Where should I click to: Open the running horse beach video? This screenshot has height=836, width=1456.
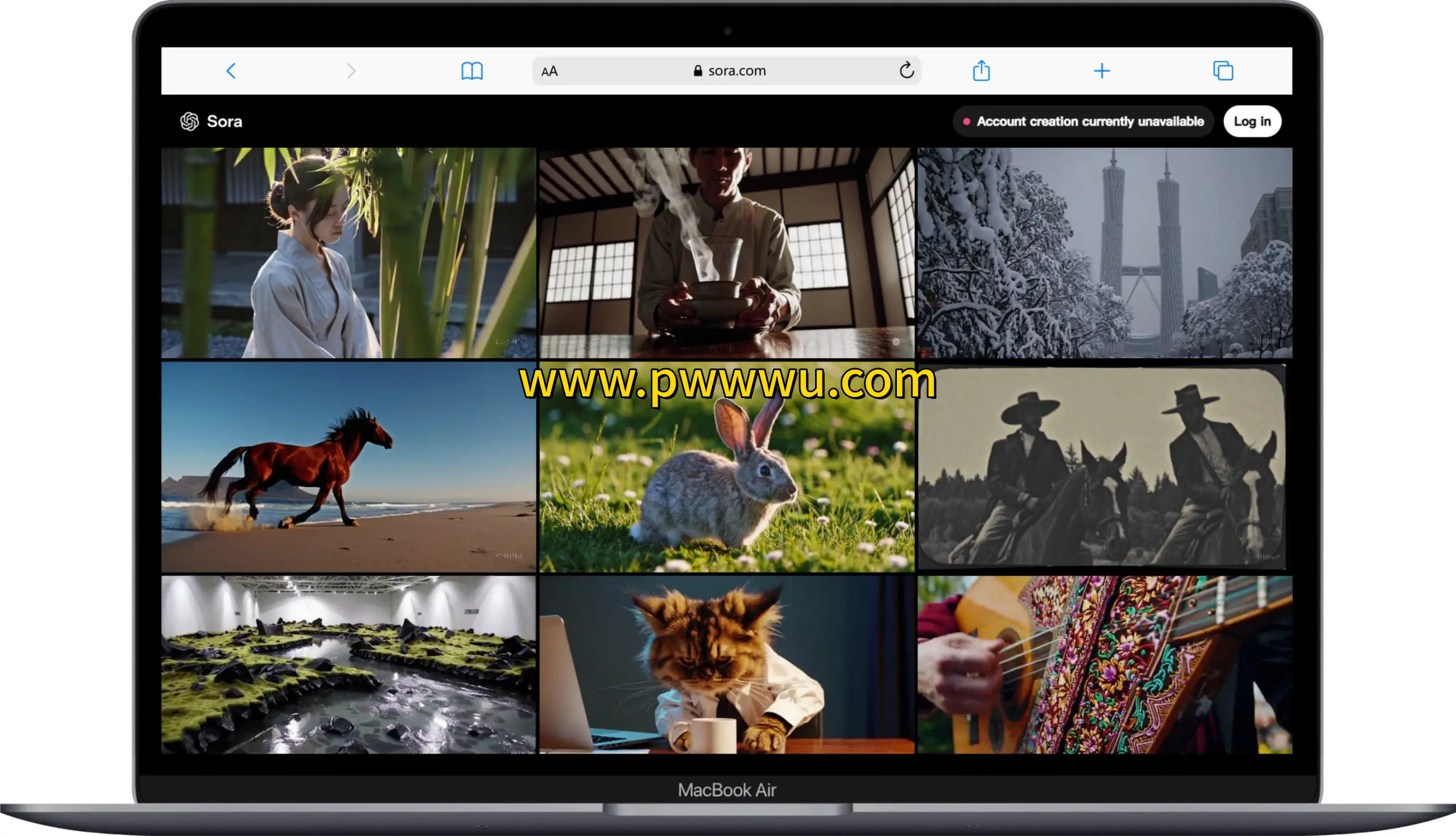[x=348, y=467]
